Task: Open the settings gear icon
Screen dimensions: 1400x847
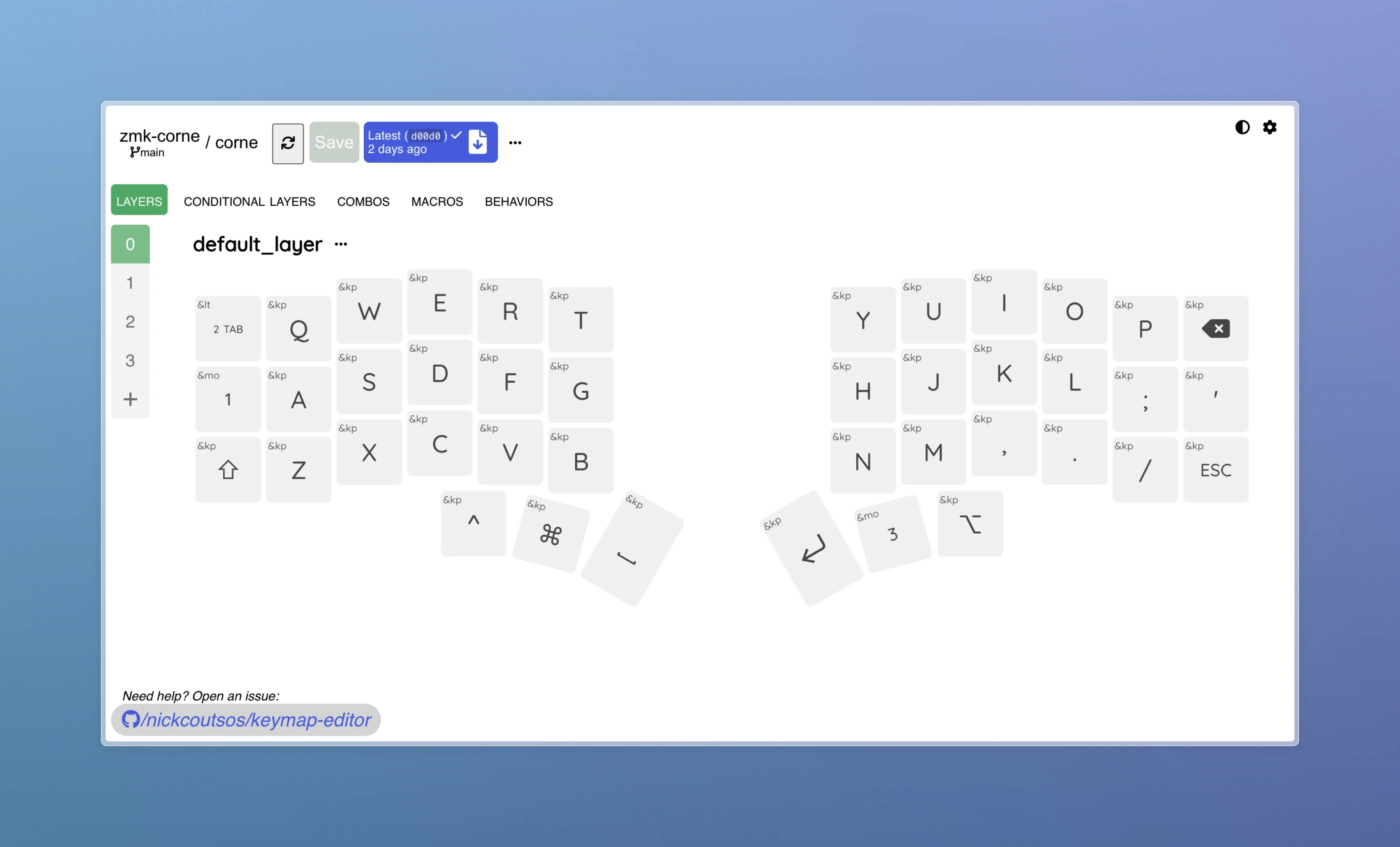Action: point(1270,127)
